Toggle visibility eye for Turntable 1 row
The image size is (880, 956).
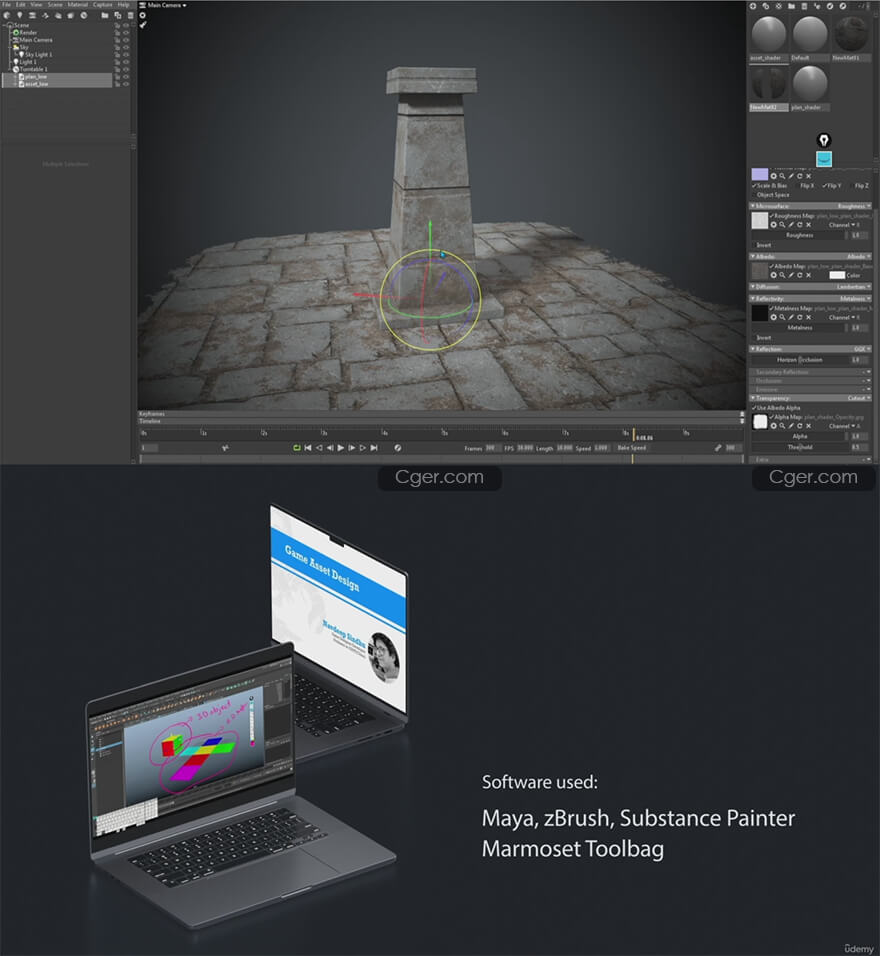(x=126, y=70)
